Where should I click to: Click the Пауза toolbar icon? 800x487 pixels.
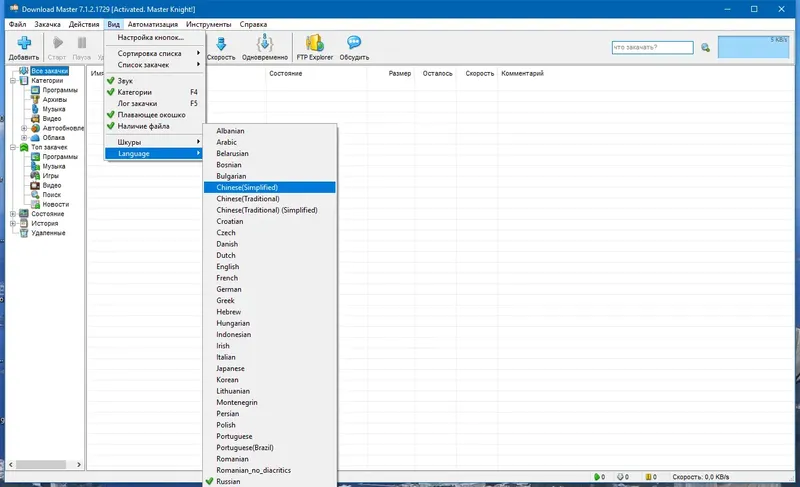(x=82, y=43)
